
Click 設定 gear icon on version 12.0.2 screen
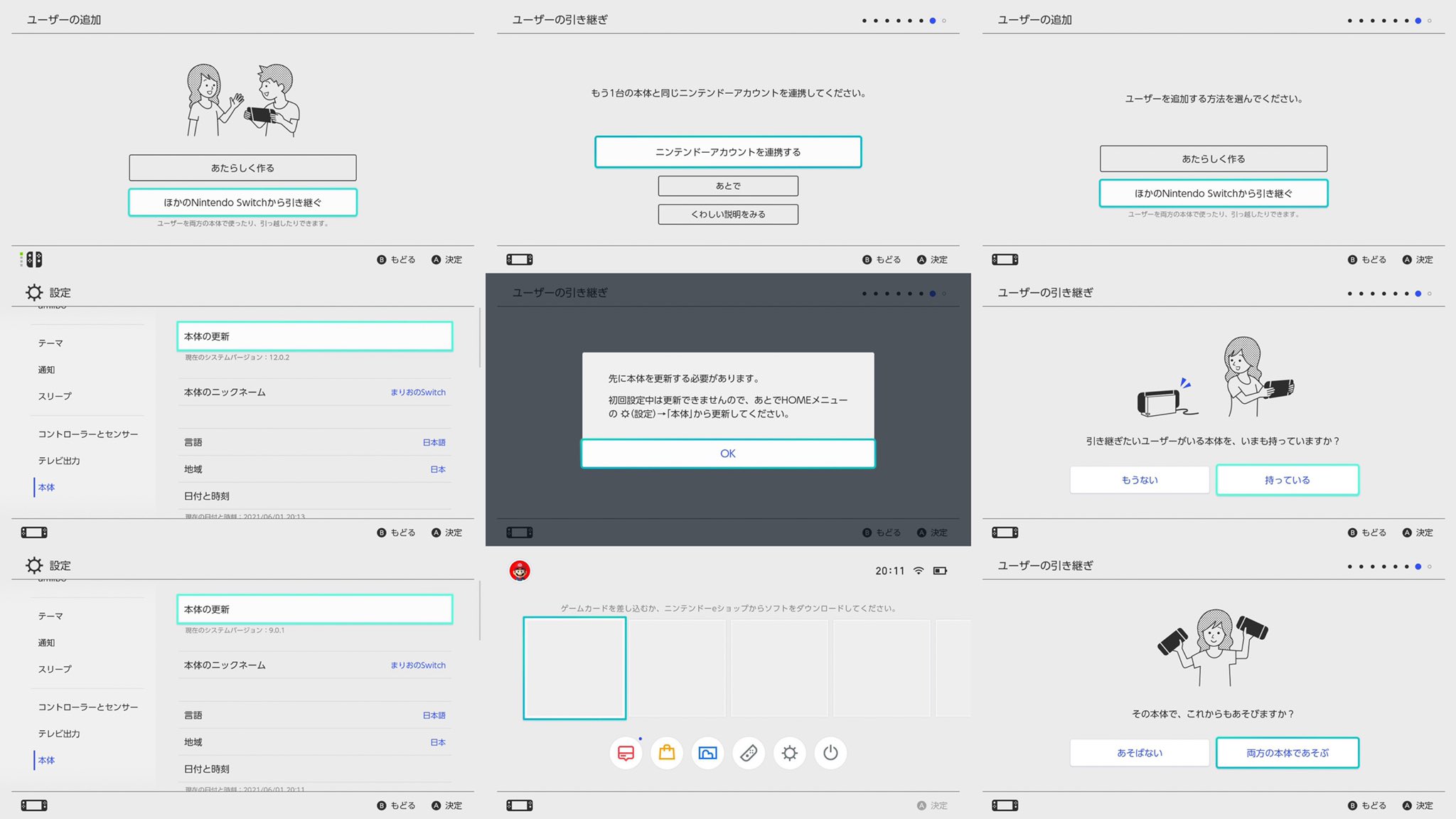pyautogui.click(x=34, y=292)
